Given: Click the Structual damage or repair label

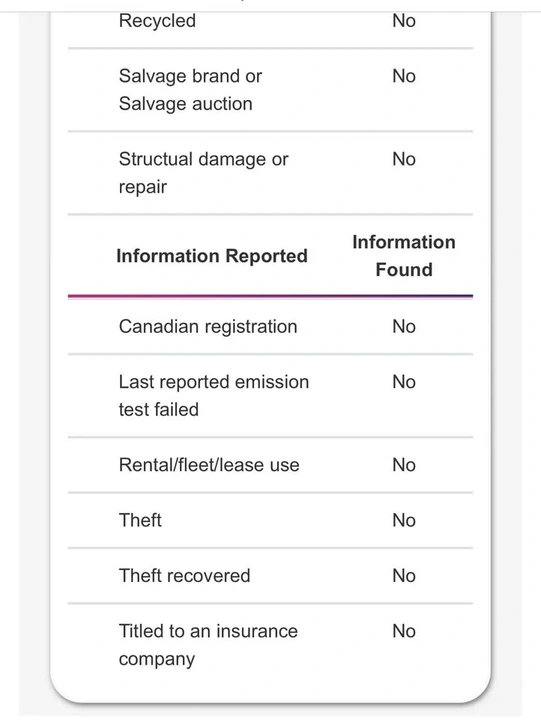Looking at the screenshot, I should click(x=203, y=173).
